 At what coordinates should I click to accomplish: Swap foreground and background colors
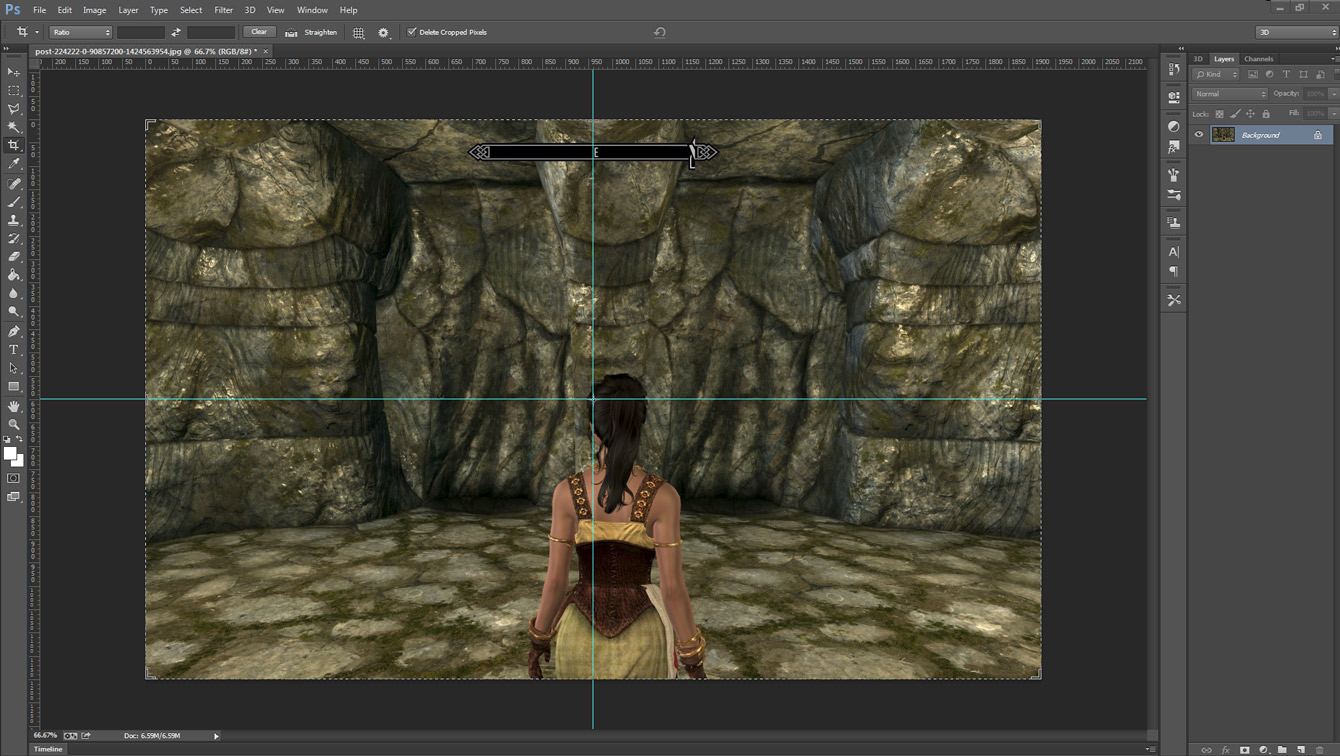coord(19,439)
